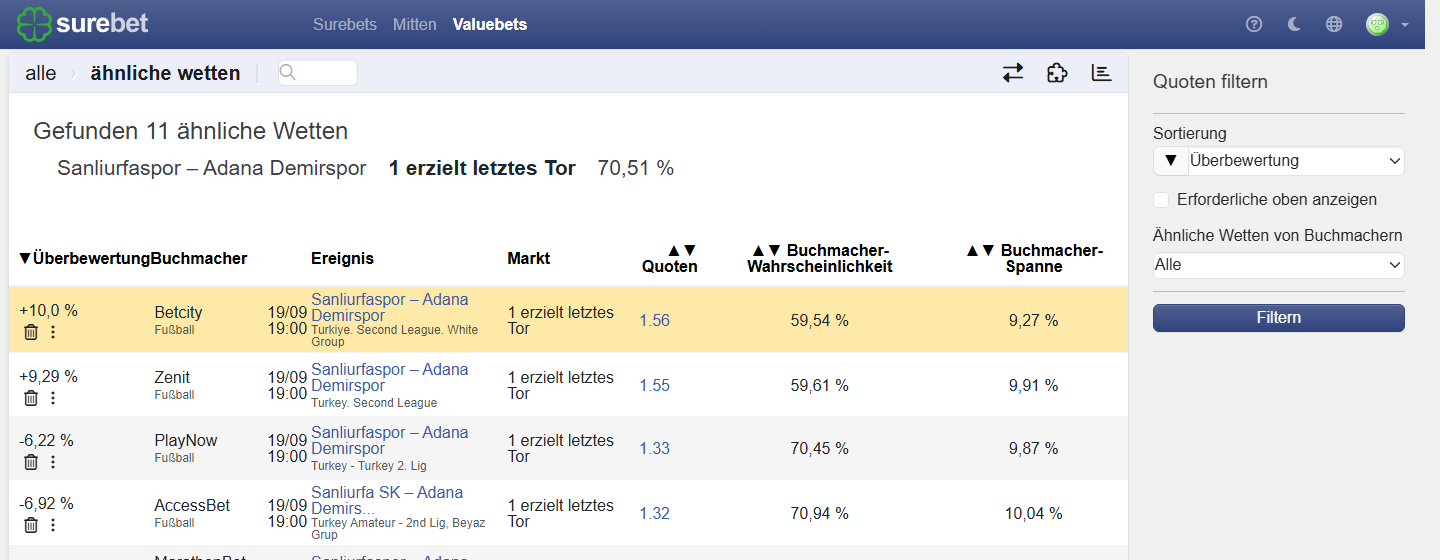Click the swap arrows icon in toolbar
This screenshot has width=1440, height=560.
tap(1013, 73)
